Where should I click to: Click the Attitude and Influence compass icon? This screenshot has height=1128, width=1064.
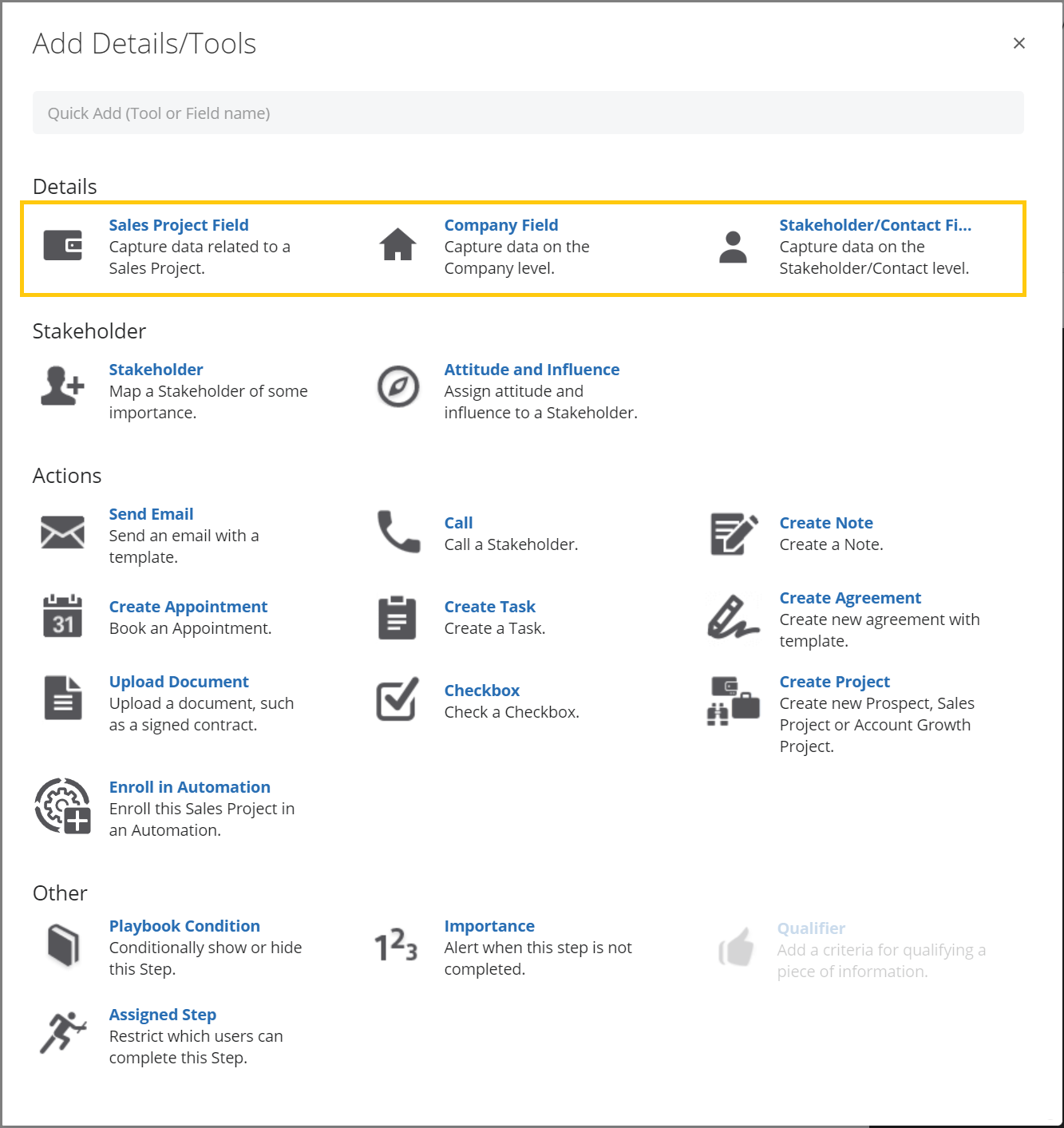tap(398, 386)
